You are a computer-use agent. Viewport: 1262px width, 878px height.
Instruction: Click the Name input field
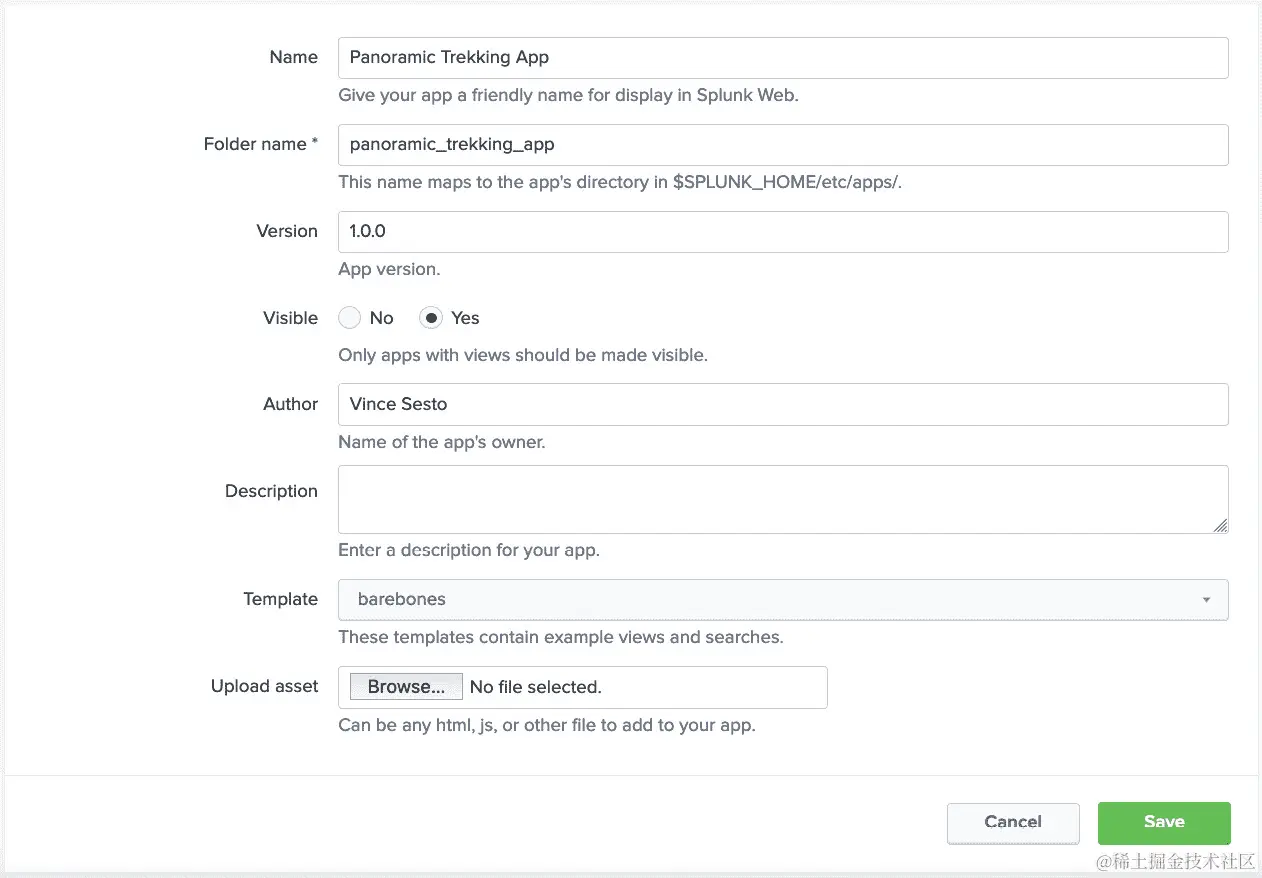tap(783, 57)
